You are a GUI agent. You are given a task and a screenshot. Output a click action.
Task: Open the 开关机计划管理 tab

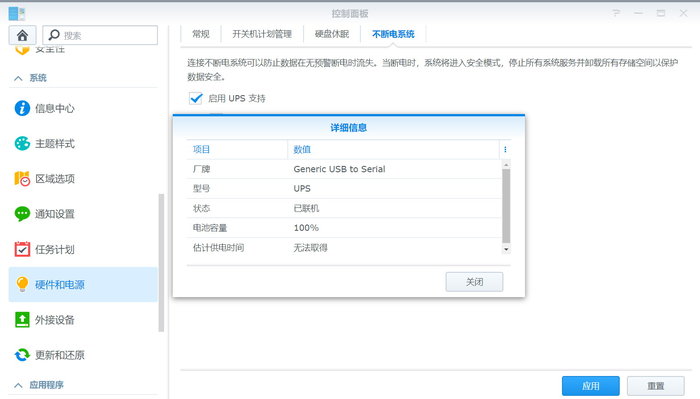[262, 34]
